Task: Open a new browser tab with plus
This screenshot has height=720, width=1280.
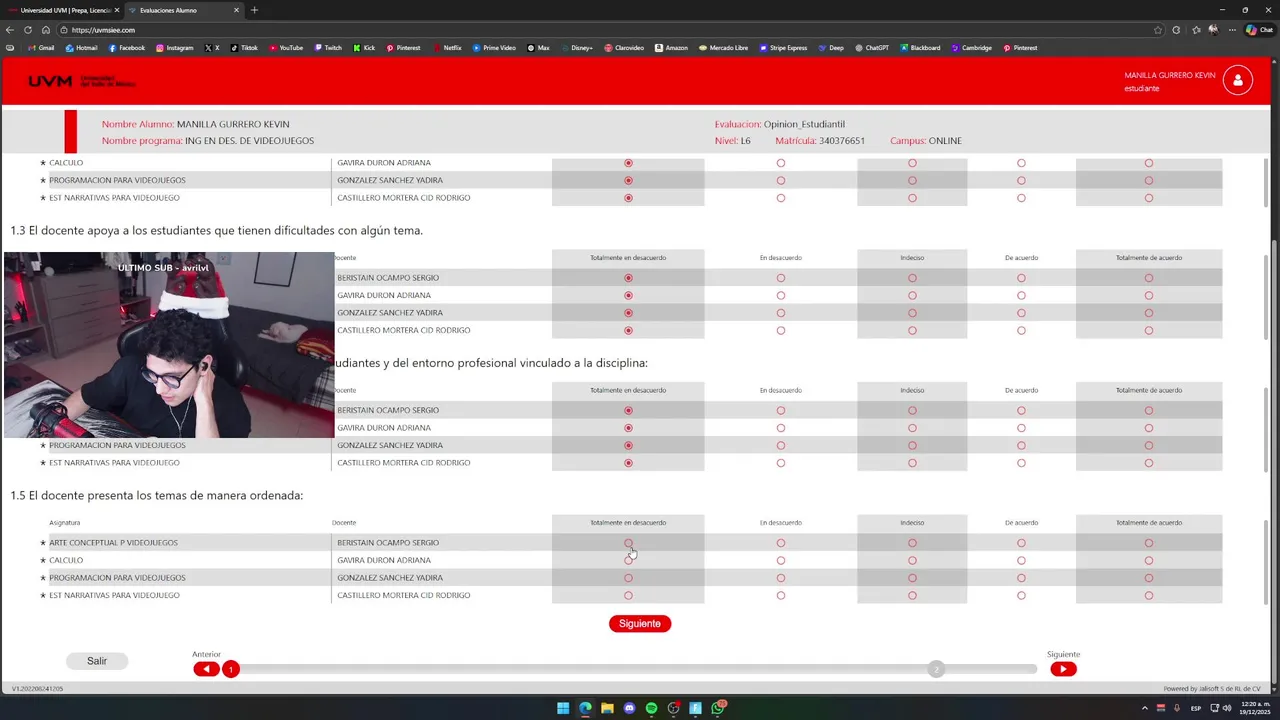Action: tap(254, 10)
